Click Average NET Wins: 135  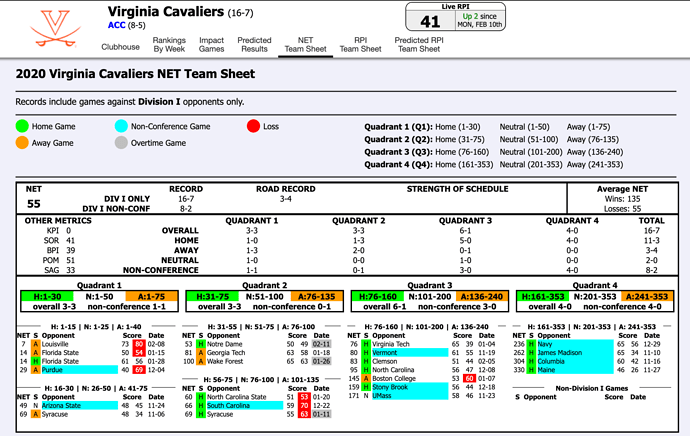point(622,199)
